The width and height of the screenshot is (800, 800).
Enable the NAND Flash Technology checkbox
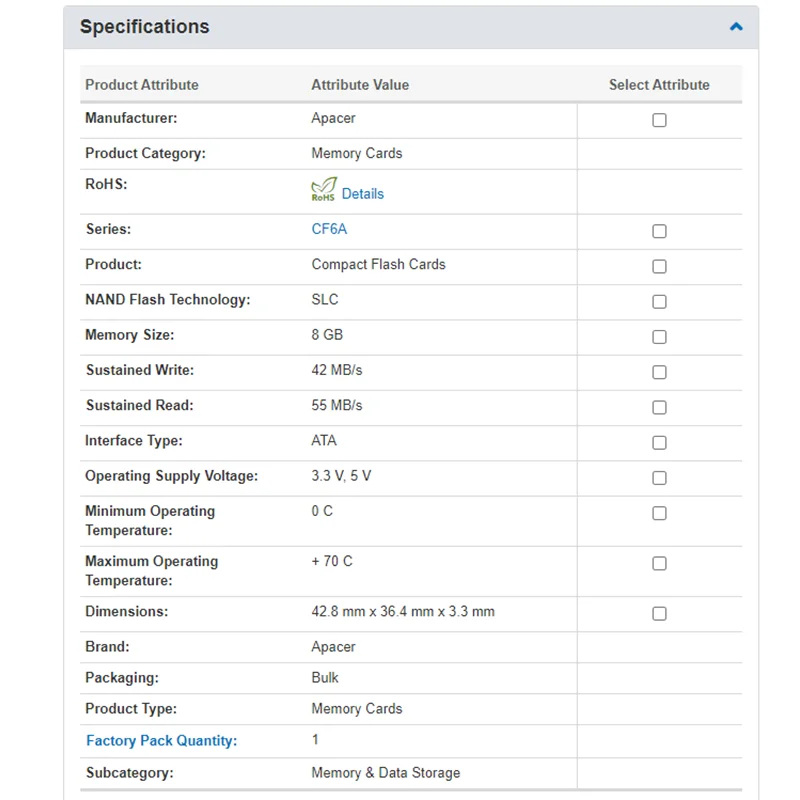(x=659, y=302)
